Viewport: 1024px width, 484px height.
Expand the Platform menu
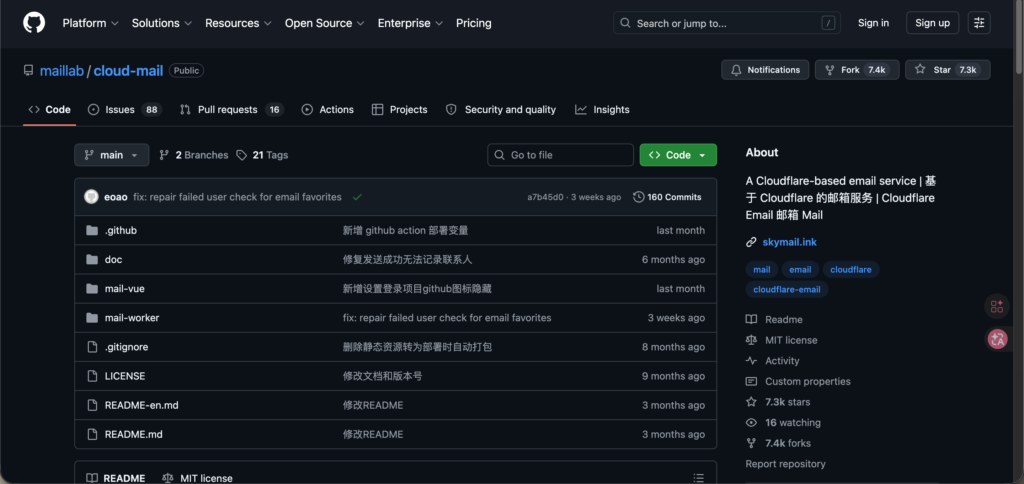pyautogui.click(x=91, y=23)
